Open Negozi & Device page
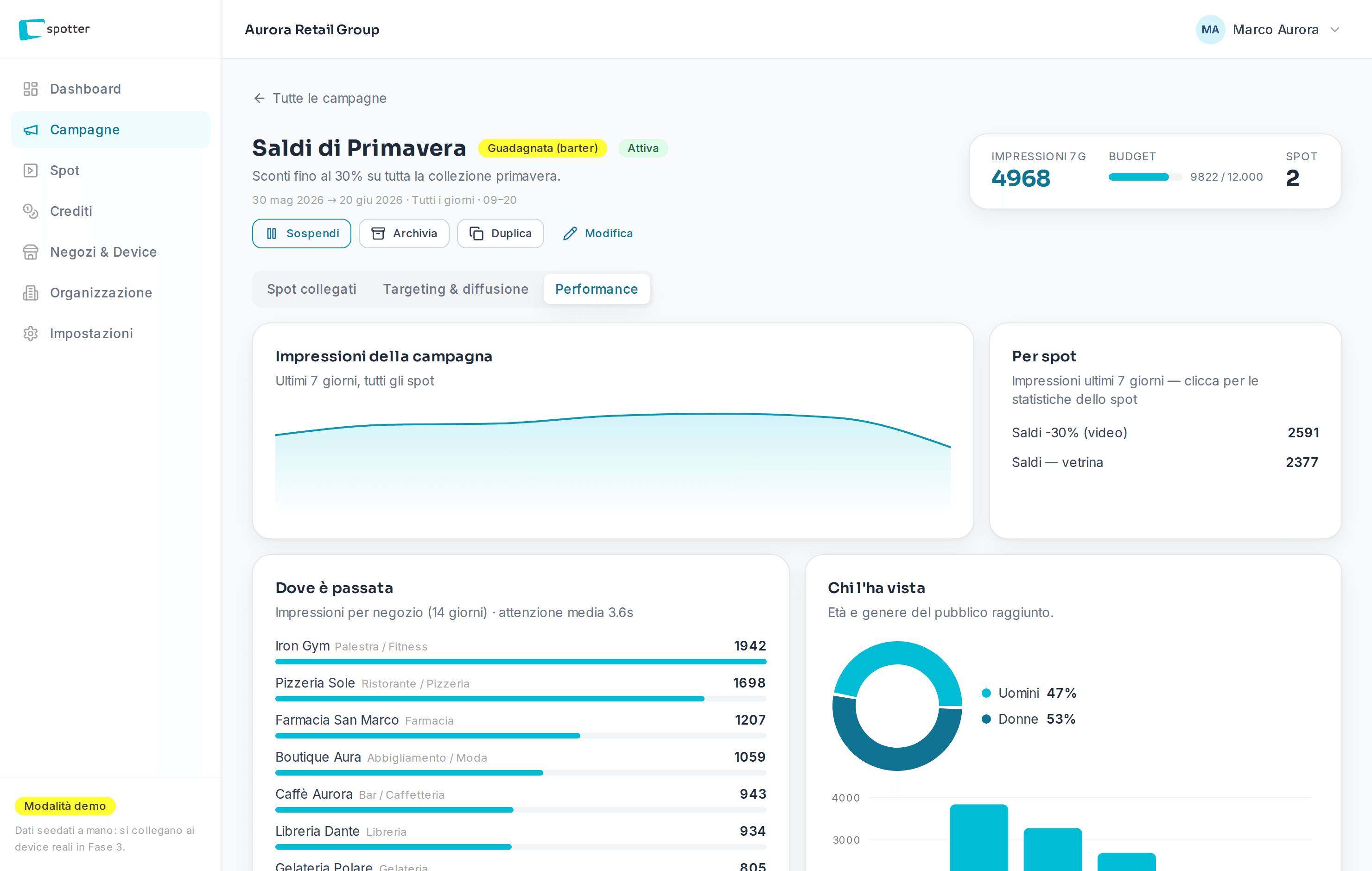This screenshot has height=871, width=1372. click(110, 252)
